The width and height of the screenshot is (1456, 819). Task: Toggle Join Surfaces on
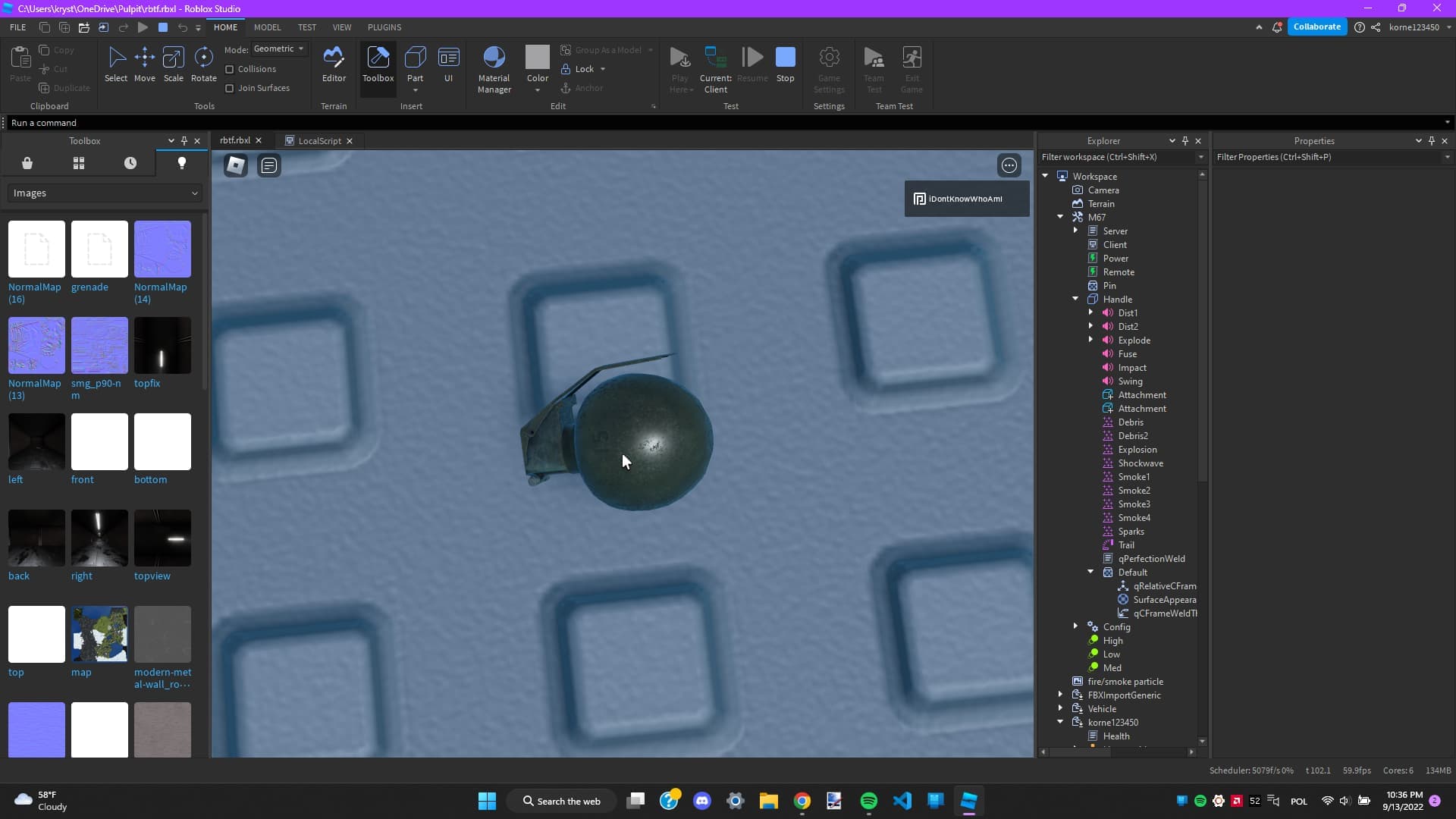(230, 88)
